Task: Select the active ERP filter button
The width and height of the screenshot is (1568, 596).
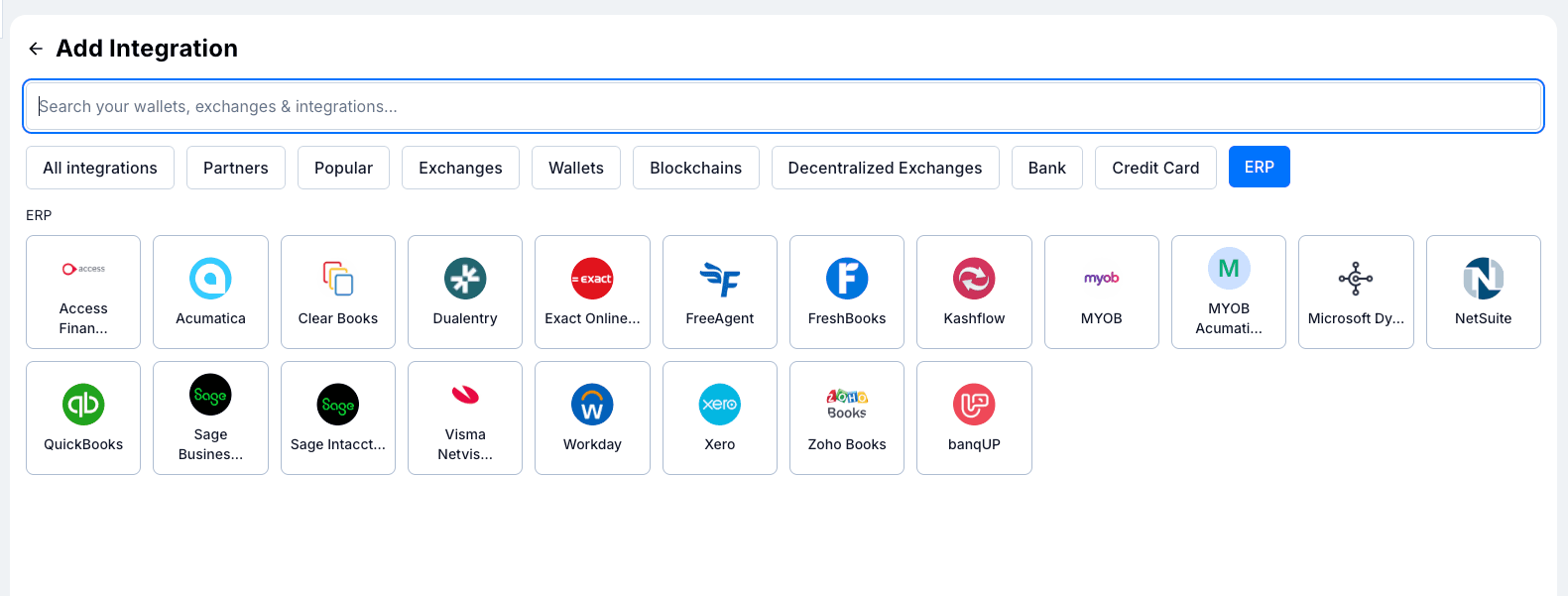Action: click(x=1260, y=167)
